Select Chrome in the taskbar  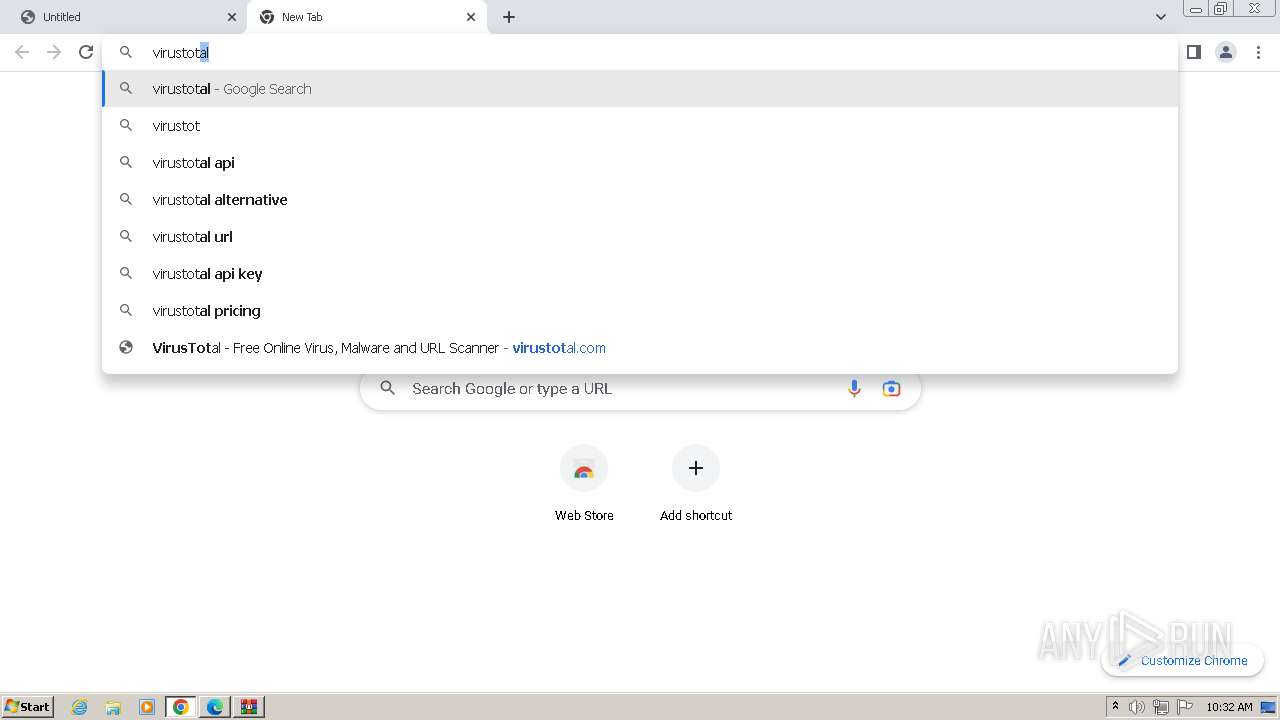[x=181, y=707]
